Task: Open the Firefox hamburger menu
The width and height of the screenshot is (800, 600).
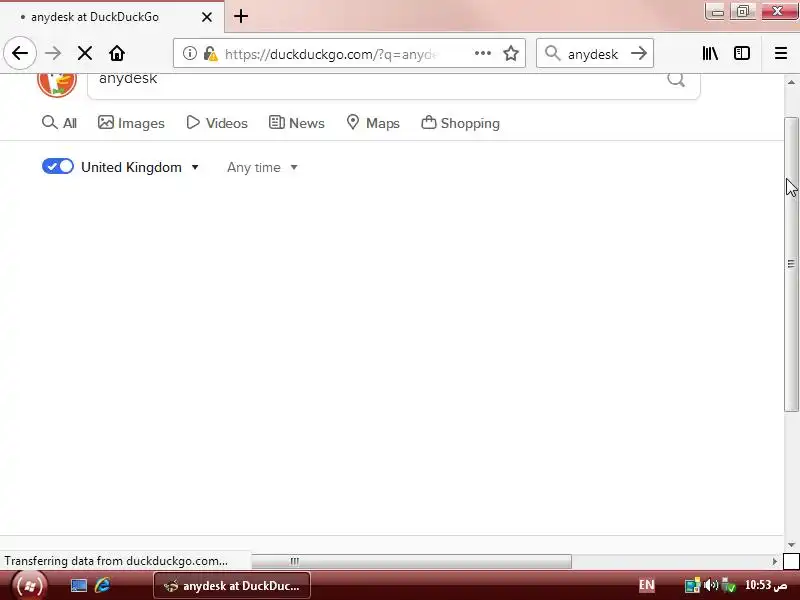Action: click(x=781, y=53)
